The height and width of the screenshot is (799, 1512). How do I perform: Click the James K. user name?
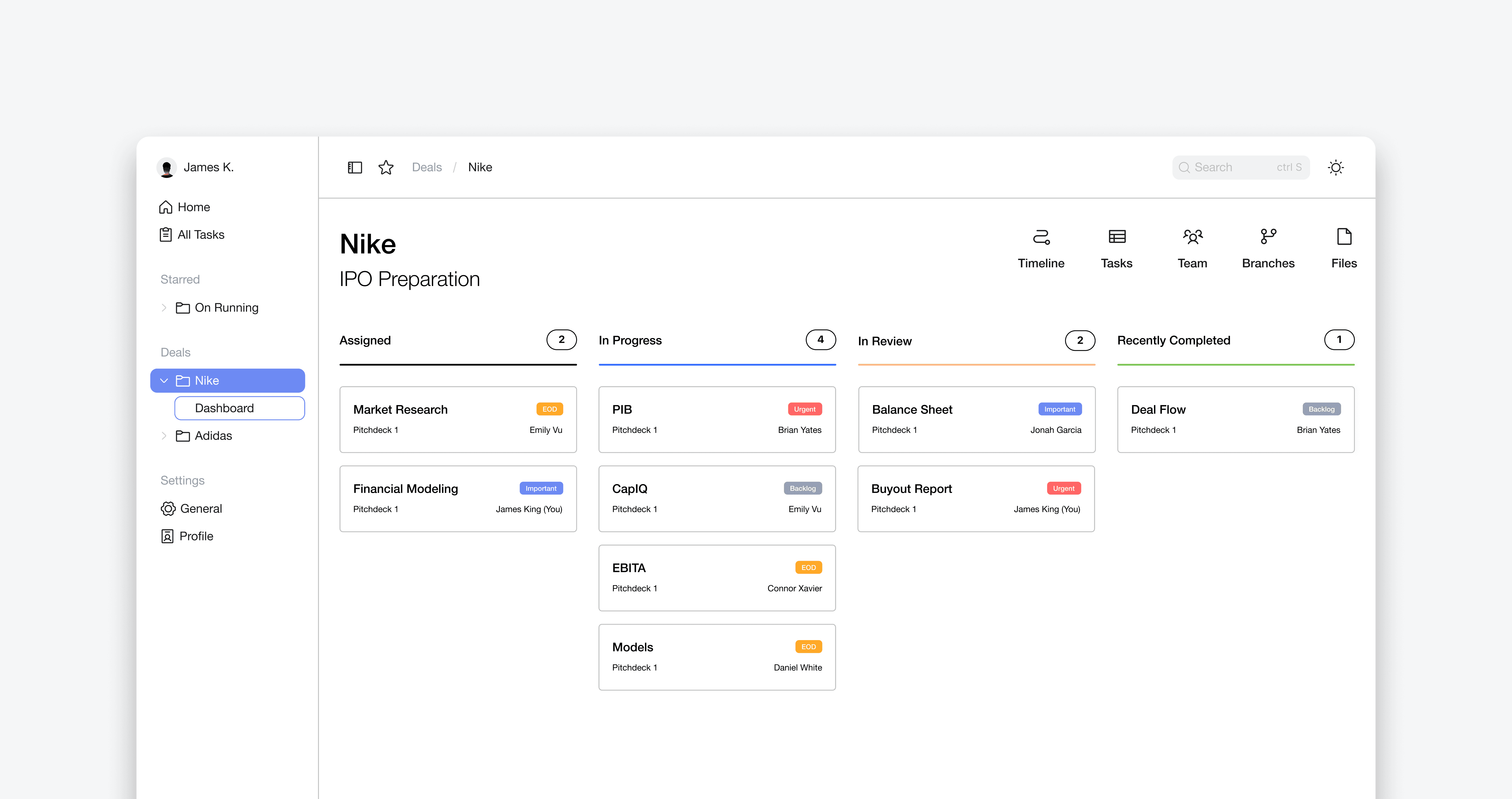[x=208, y=167]
